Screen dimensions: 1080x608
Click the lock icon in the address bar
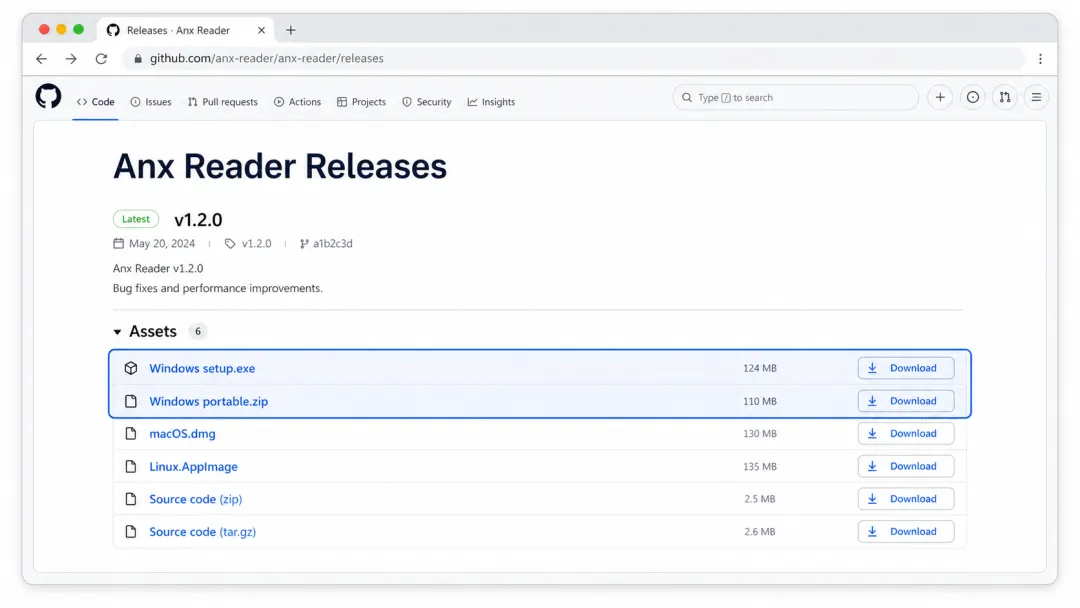pos(138,59)
